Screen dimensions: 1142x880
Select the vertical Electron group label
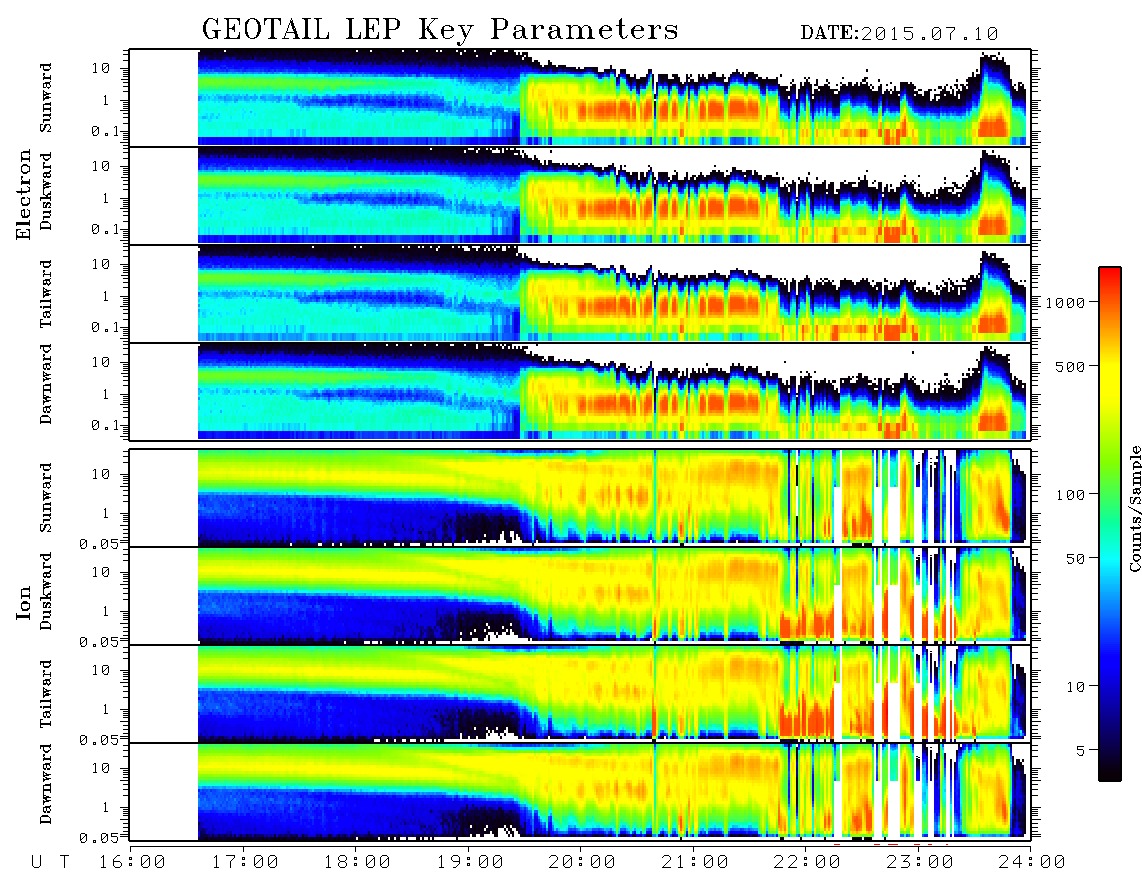[x=24, y=194]
